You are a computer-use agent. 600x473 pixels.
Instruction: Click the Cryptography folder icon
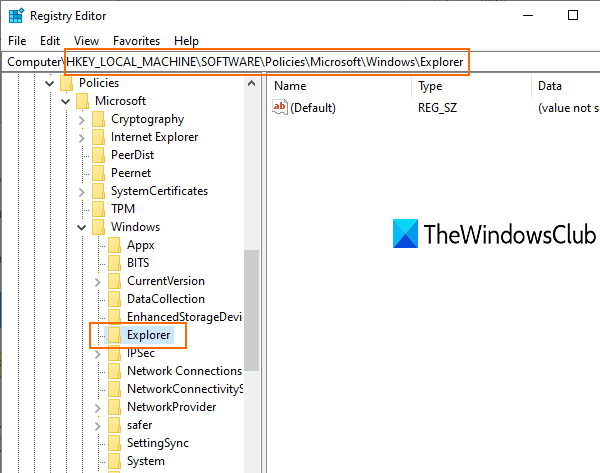[99, 119]
